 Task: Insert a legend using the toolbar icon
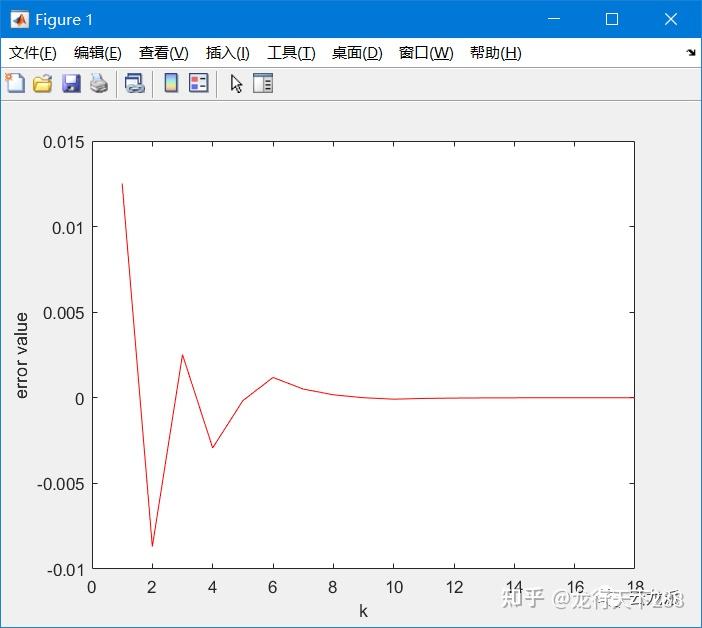199,83
